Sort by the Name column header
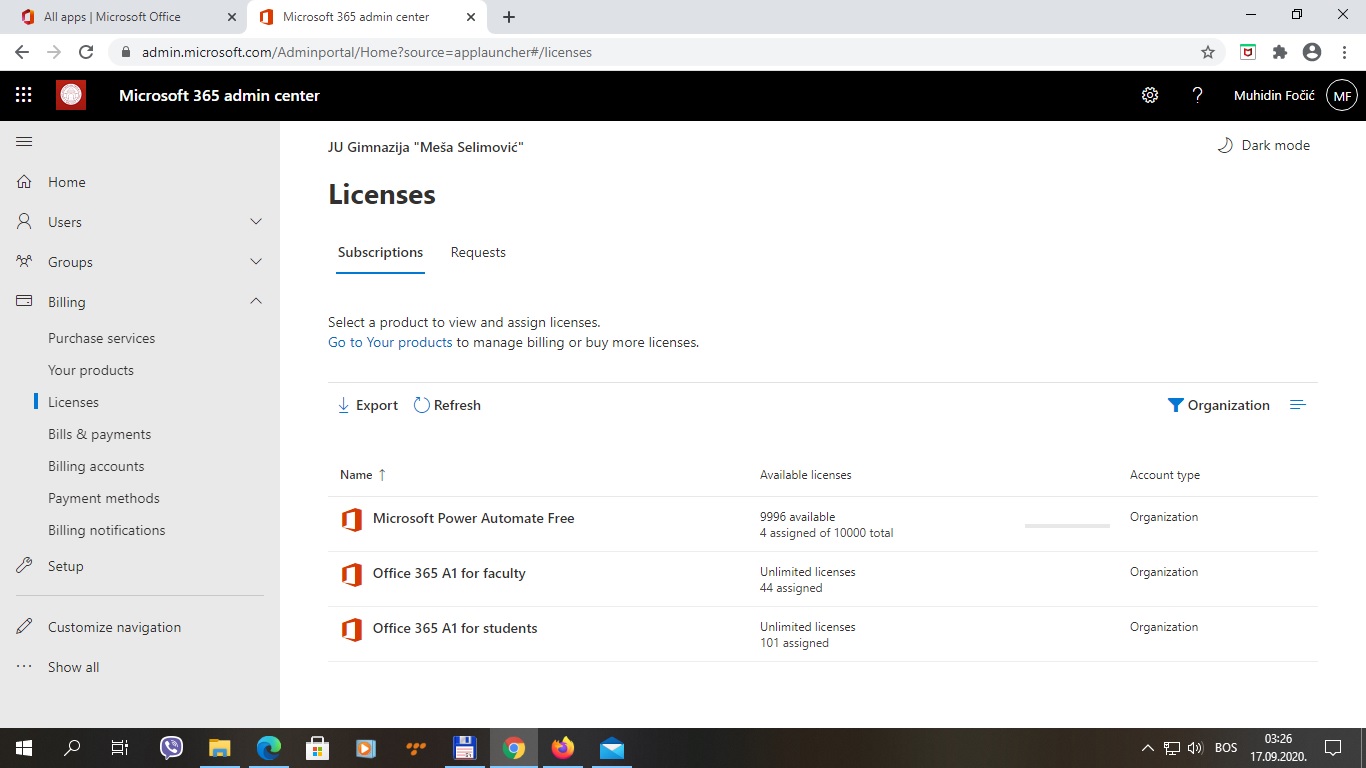Image resolution: width=1366 pixels, height=768 pixels. point(363,475)
